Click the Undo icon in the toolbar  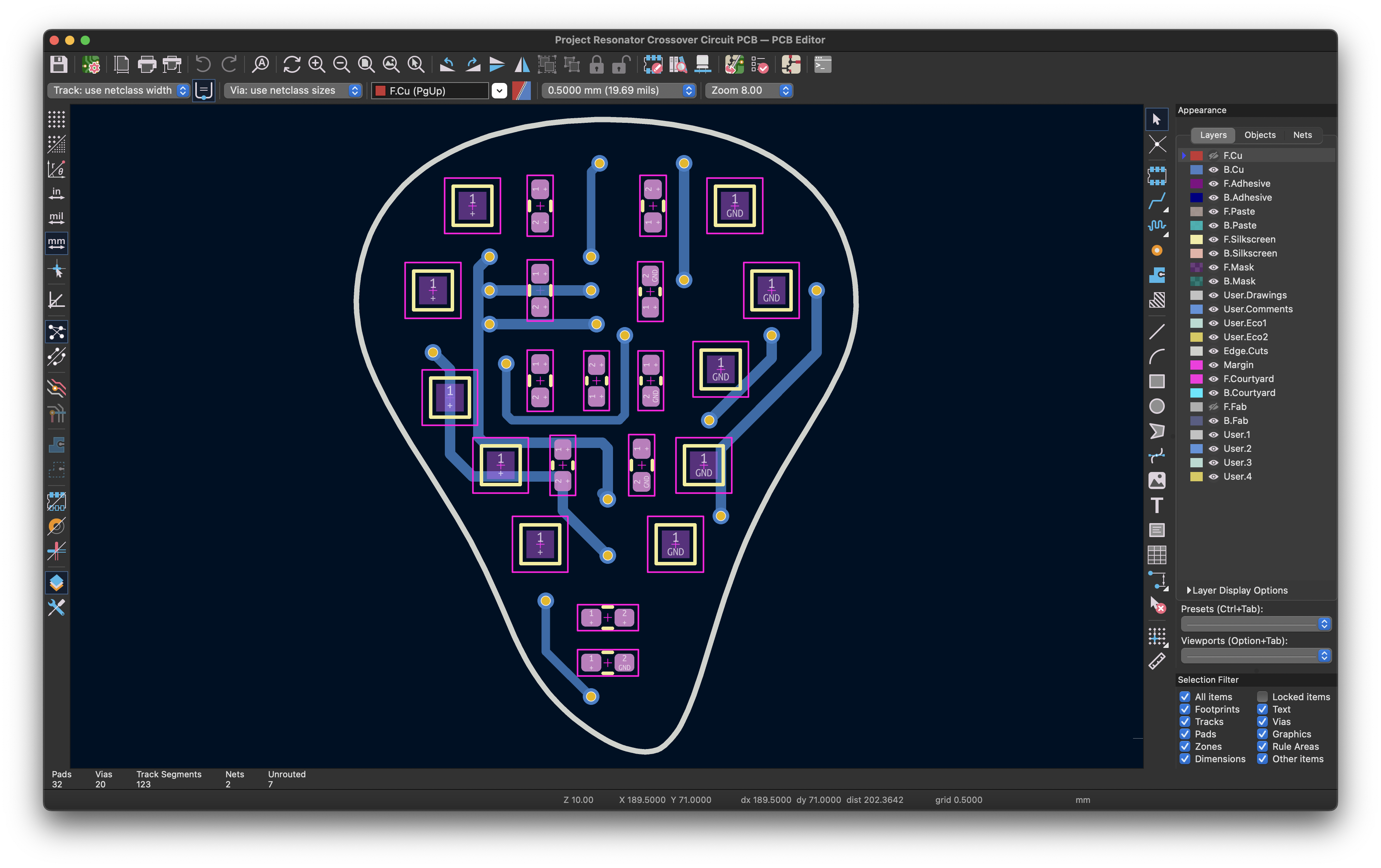point(203,64)
